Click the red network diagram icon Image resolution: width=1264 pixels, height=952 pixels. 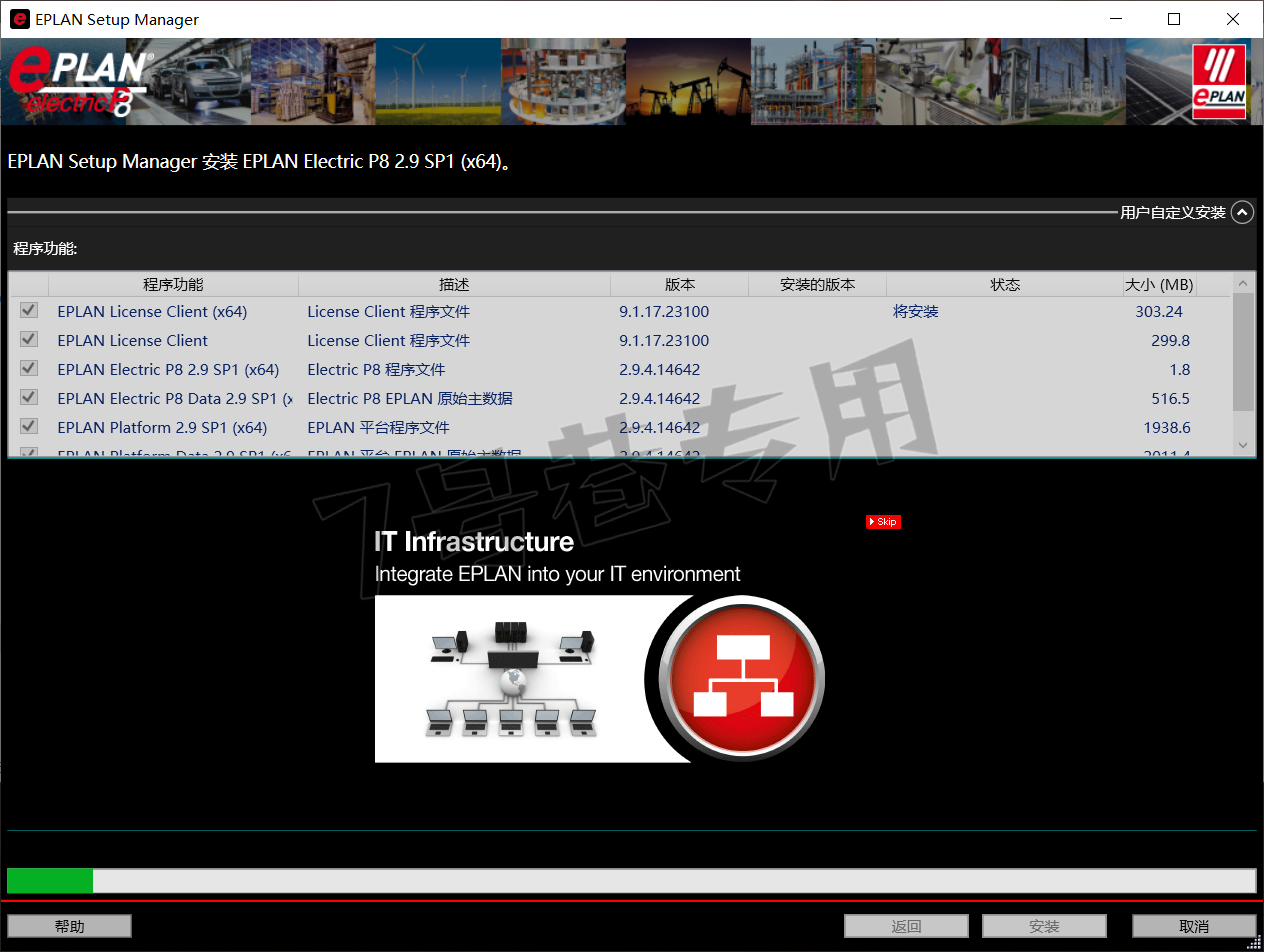click(742, 678)
